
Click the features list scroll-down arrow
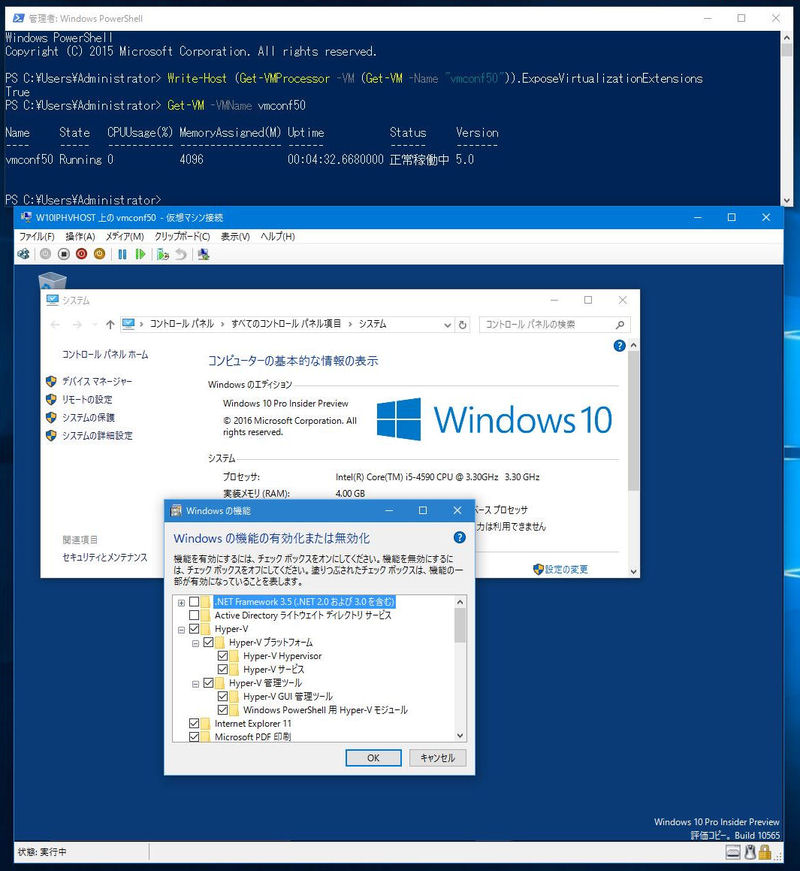click(460, 735)
